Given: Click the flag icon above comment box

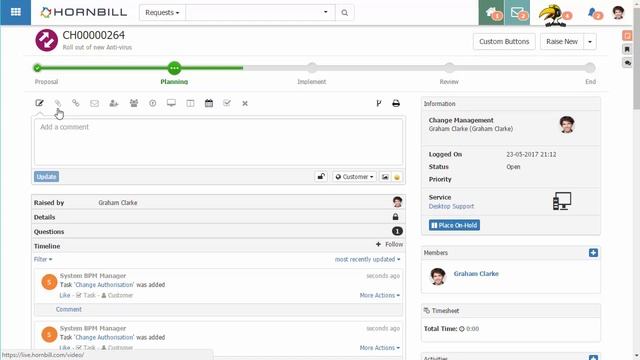Looking at the screenshot, I should pos(379,103).
